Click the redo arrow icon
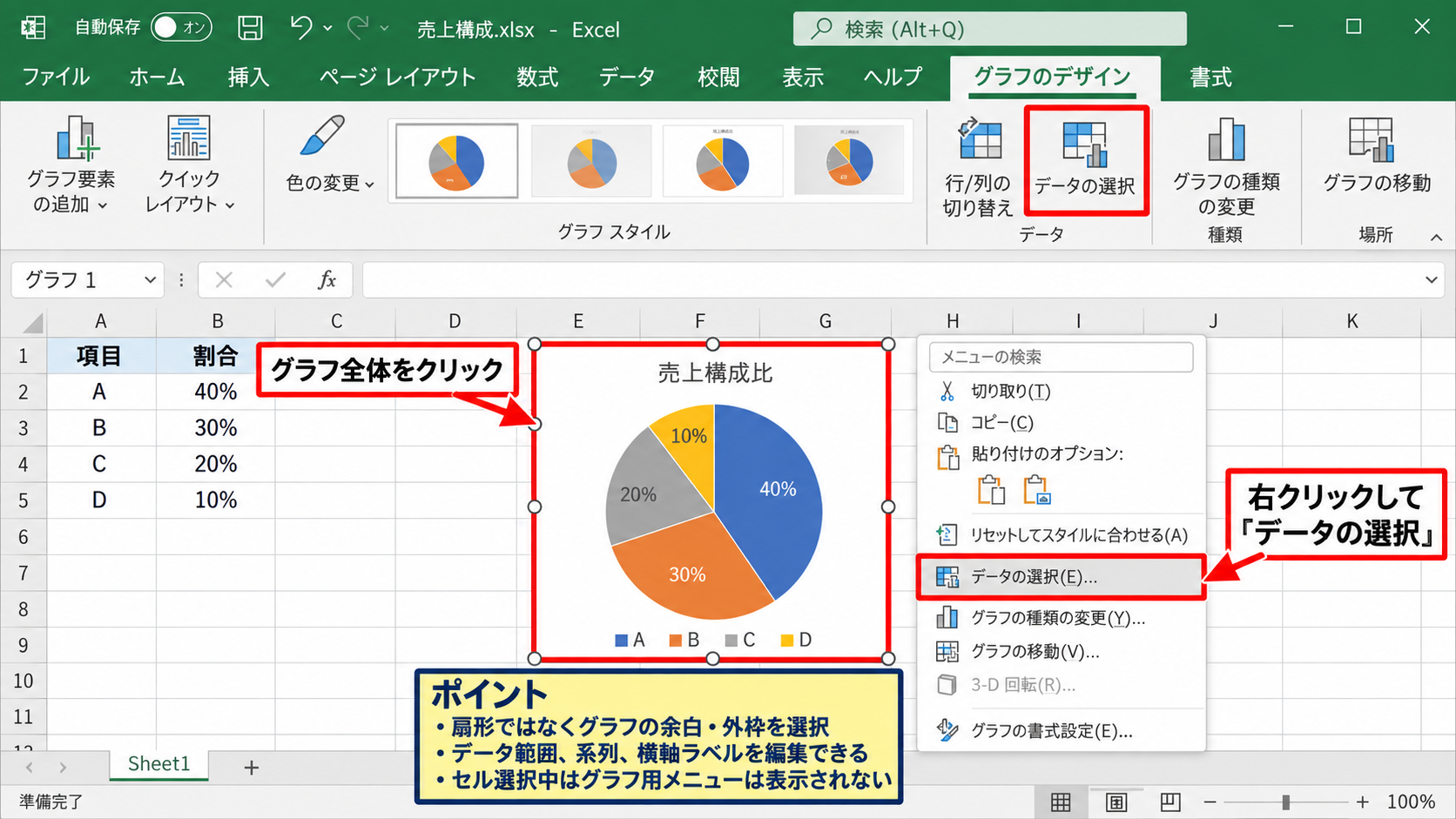Viewport: 1456px width, 819px height. (x=358, y=28)
